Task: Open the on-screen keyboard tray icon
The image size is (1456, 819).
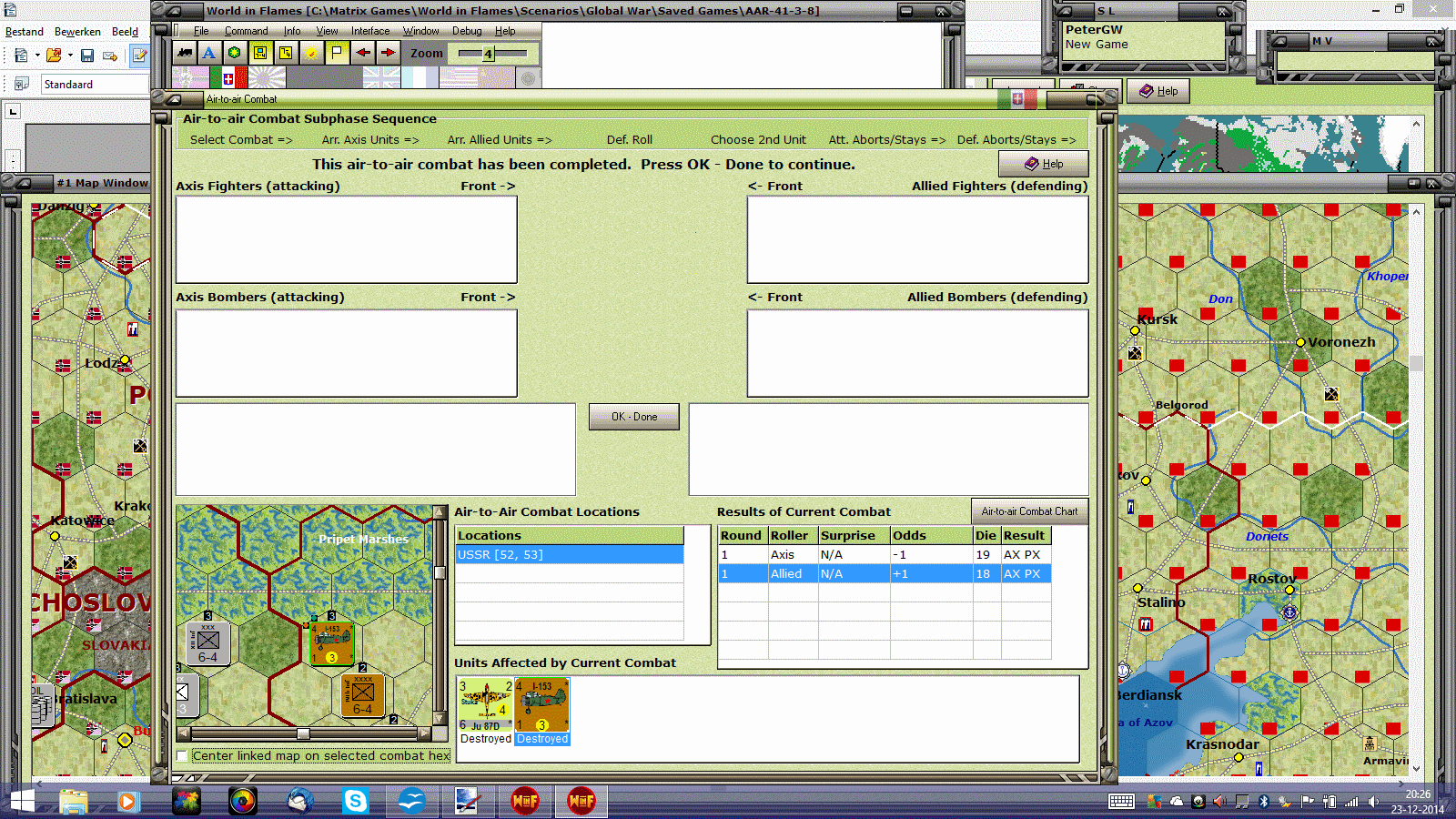Action: [x=1121, y=802]
